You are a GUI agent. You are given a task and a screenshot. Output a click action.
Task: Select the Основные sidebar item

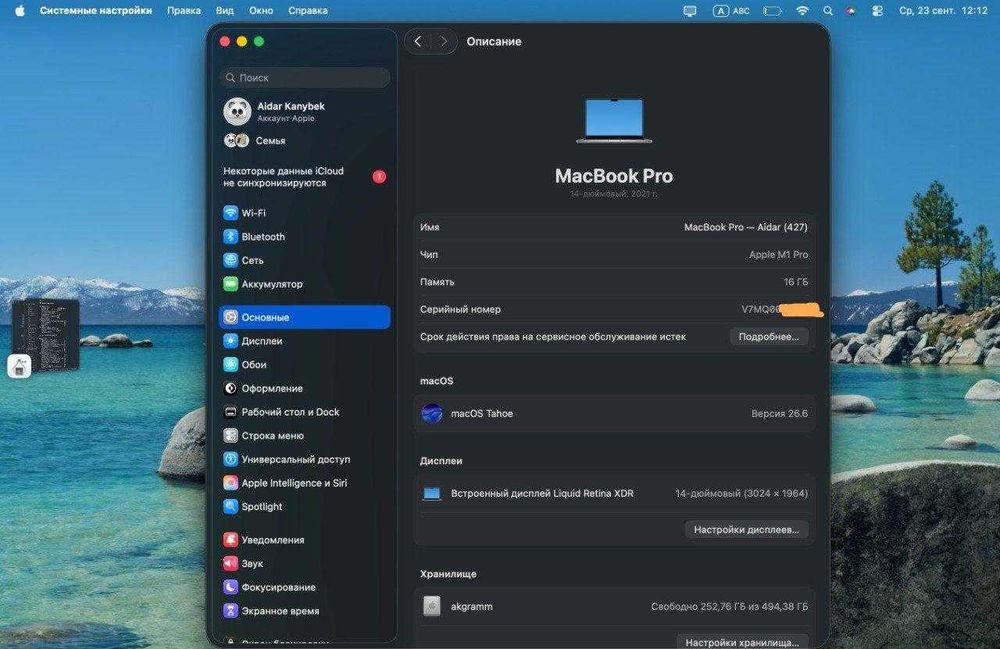(305, 317)
